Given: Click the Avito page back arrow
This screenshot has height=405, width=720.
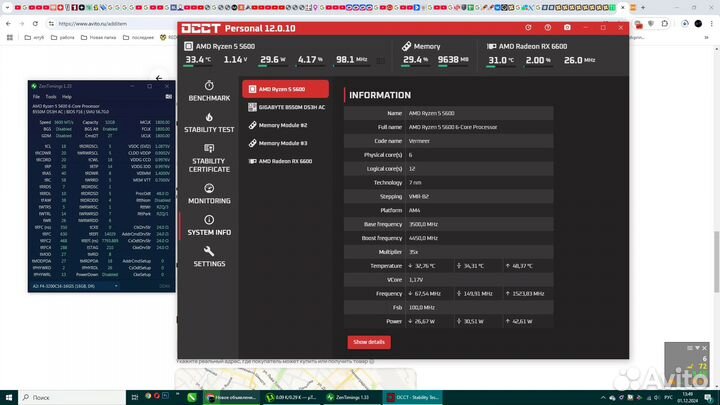Looking at the screenshot, I should pyautogui.click(x=159, y=78).
